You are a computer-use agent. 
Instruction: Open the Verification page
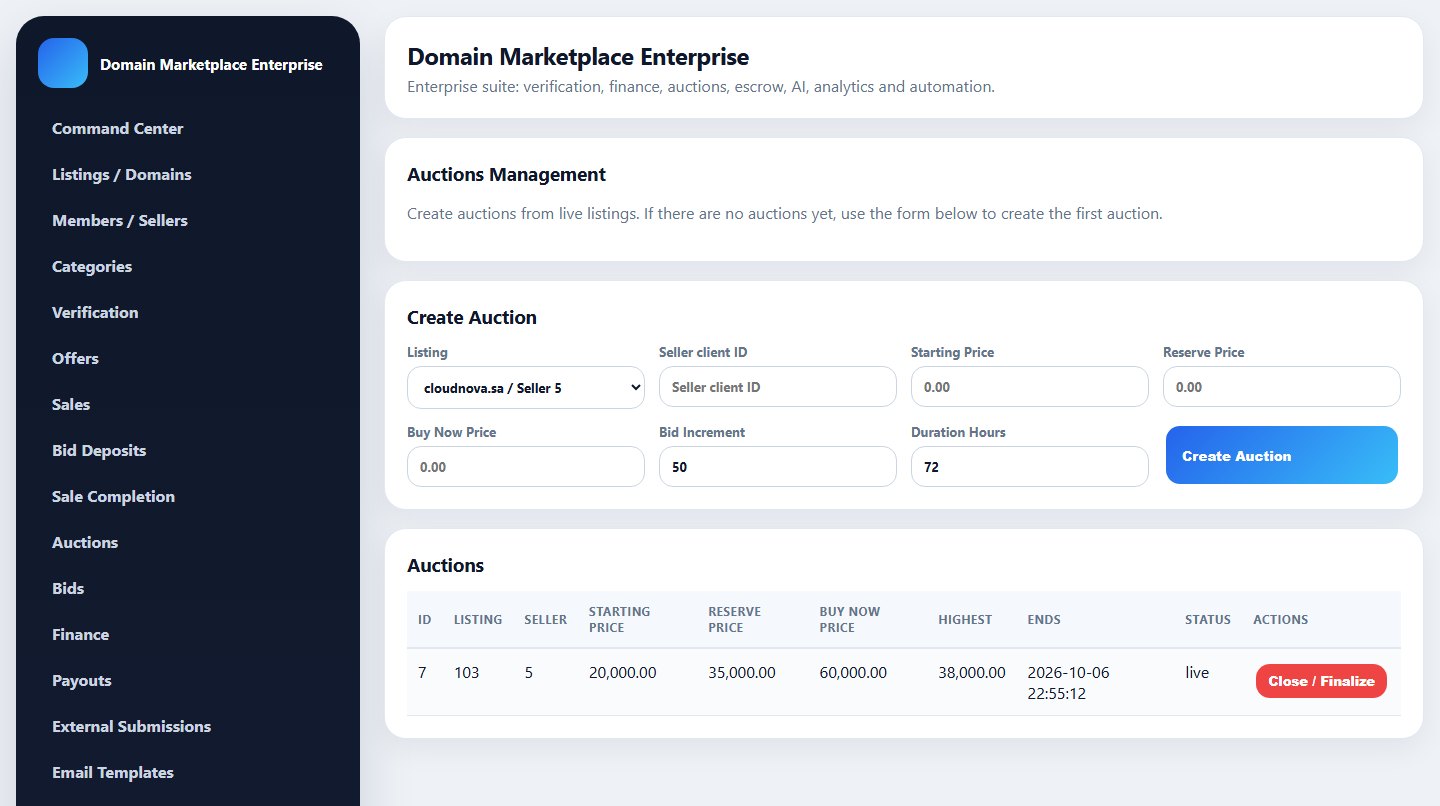point(95,312)
